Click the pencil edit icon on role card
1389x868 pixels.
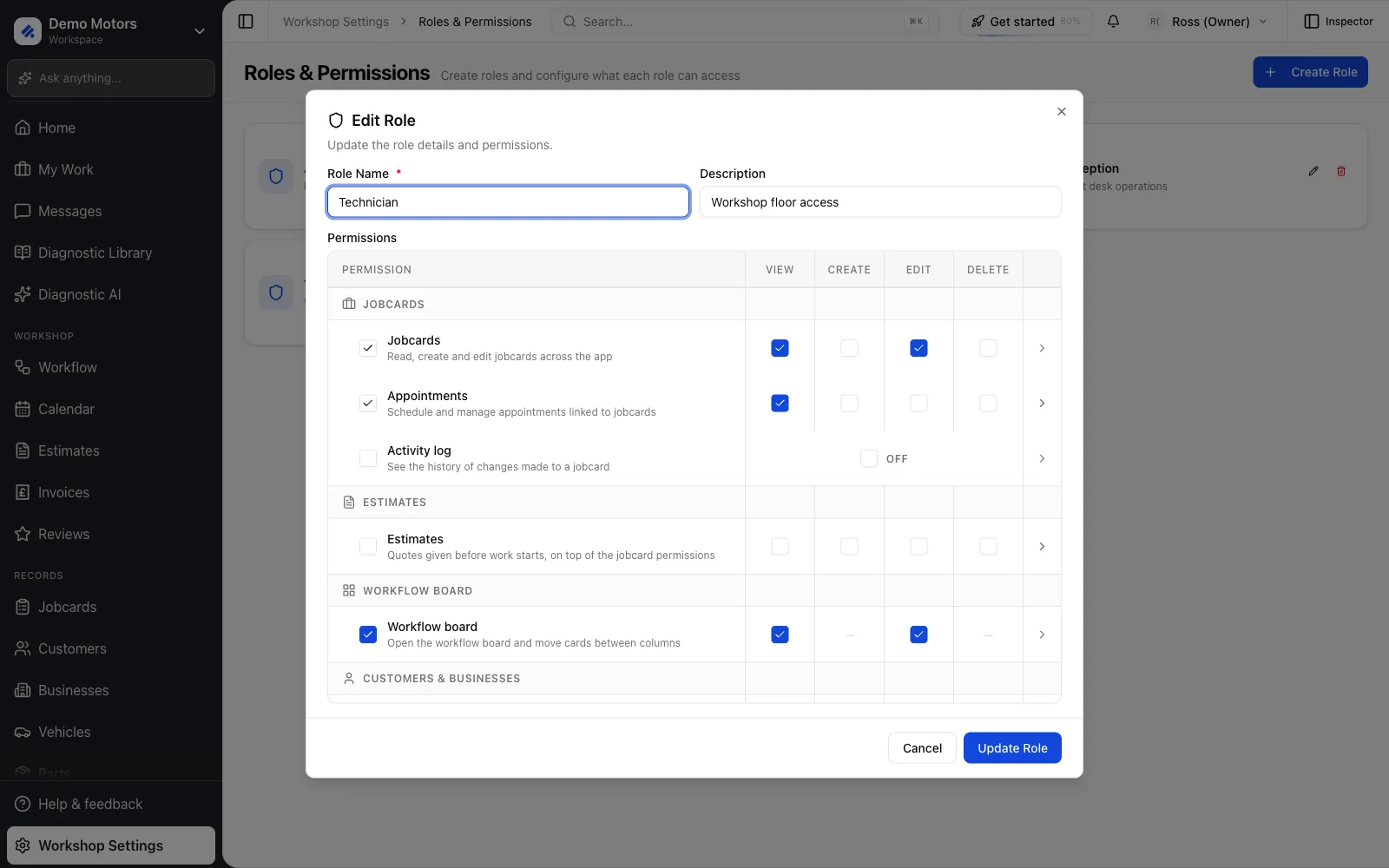(x=1313, y=171)
